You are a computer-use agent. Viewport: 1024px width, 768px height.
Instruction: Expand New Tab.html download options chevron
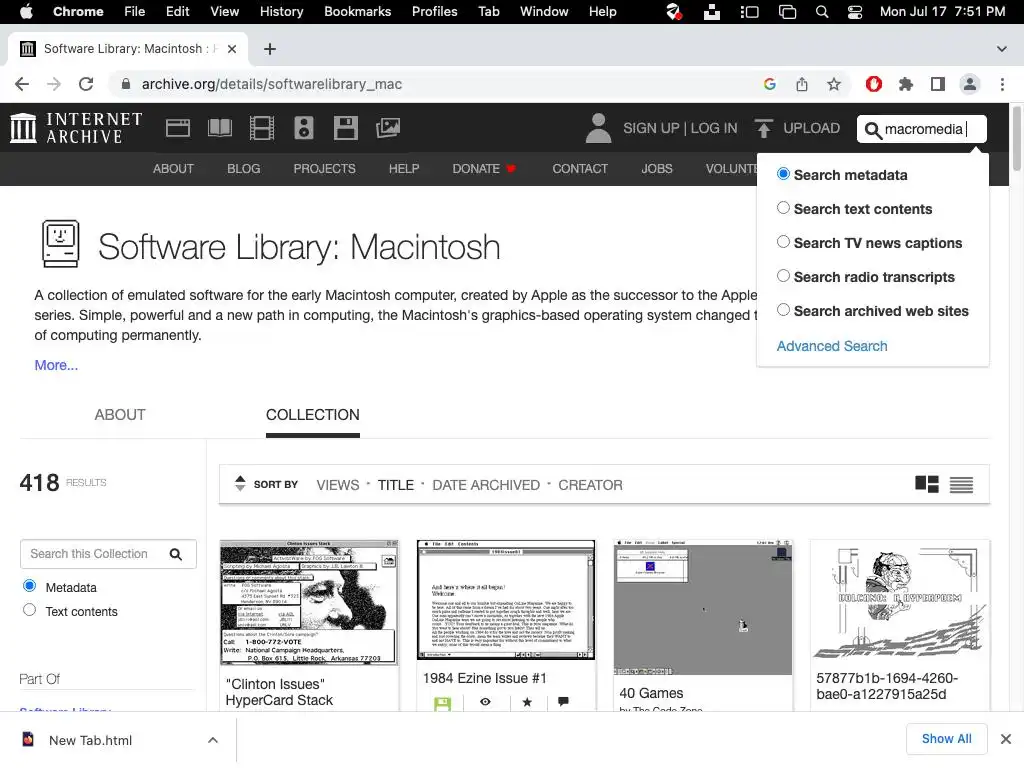(x=213, y=740)
